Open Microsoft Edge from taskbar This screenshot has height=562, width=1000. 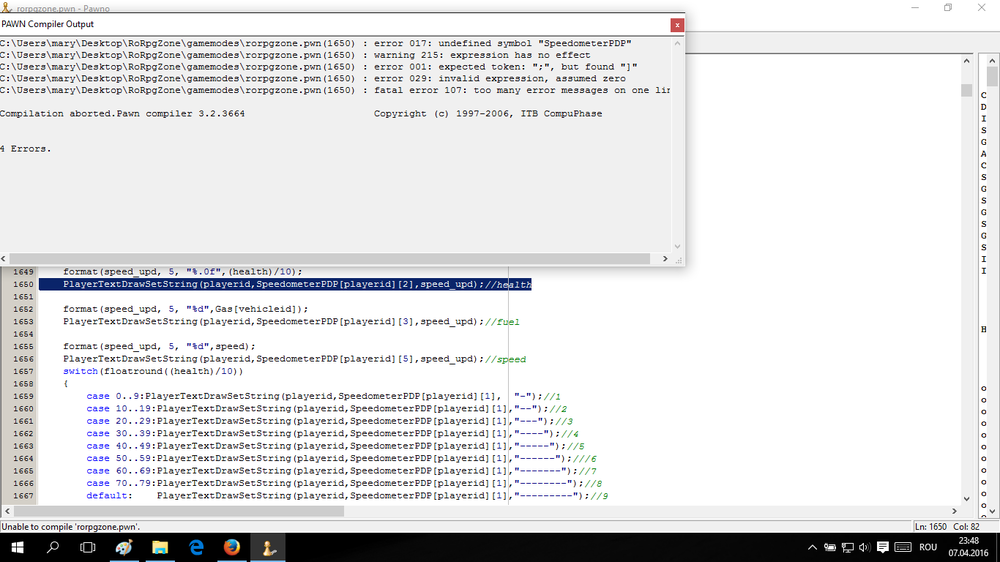tap(196, 547)
